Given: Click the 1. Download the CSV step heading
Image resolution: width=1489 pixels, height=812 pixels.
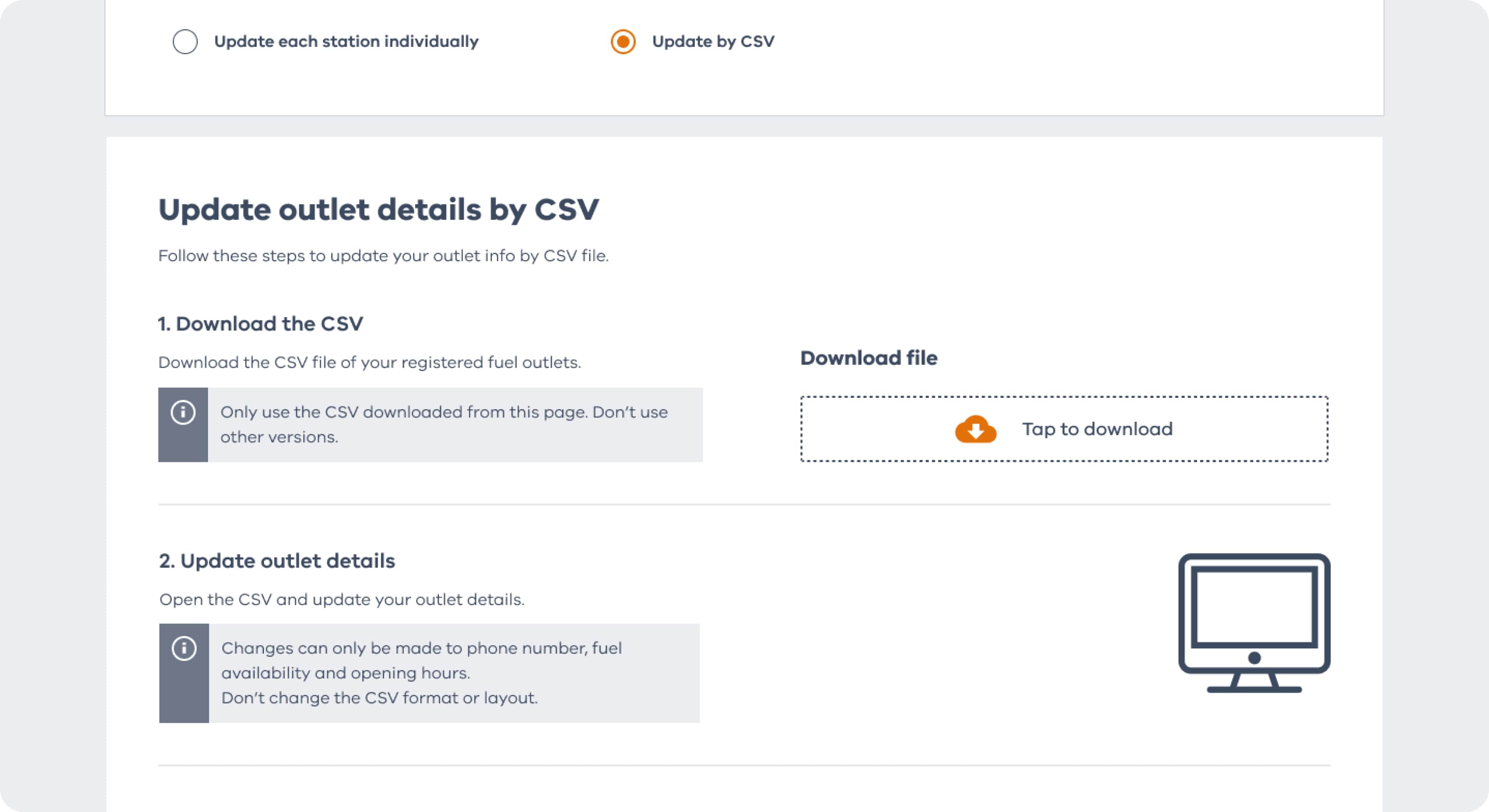Looking at the screenshot, I should (261, 323).
